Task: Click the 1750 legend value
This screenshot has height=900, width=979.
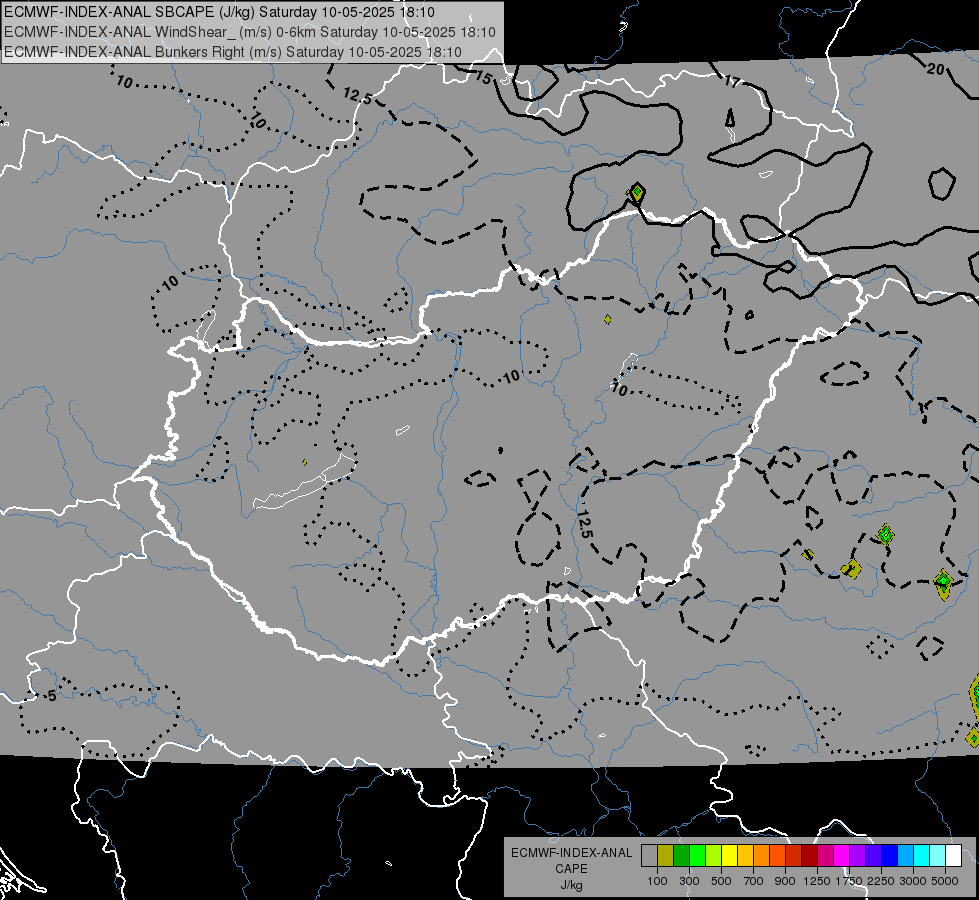Action: (x=849, y=881)
